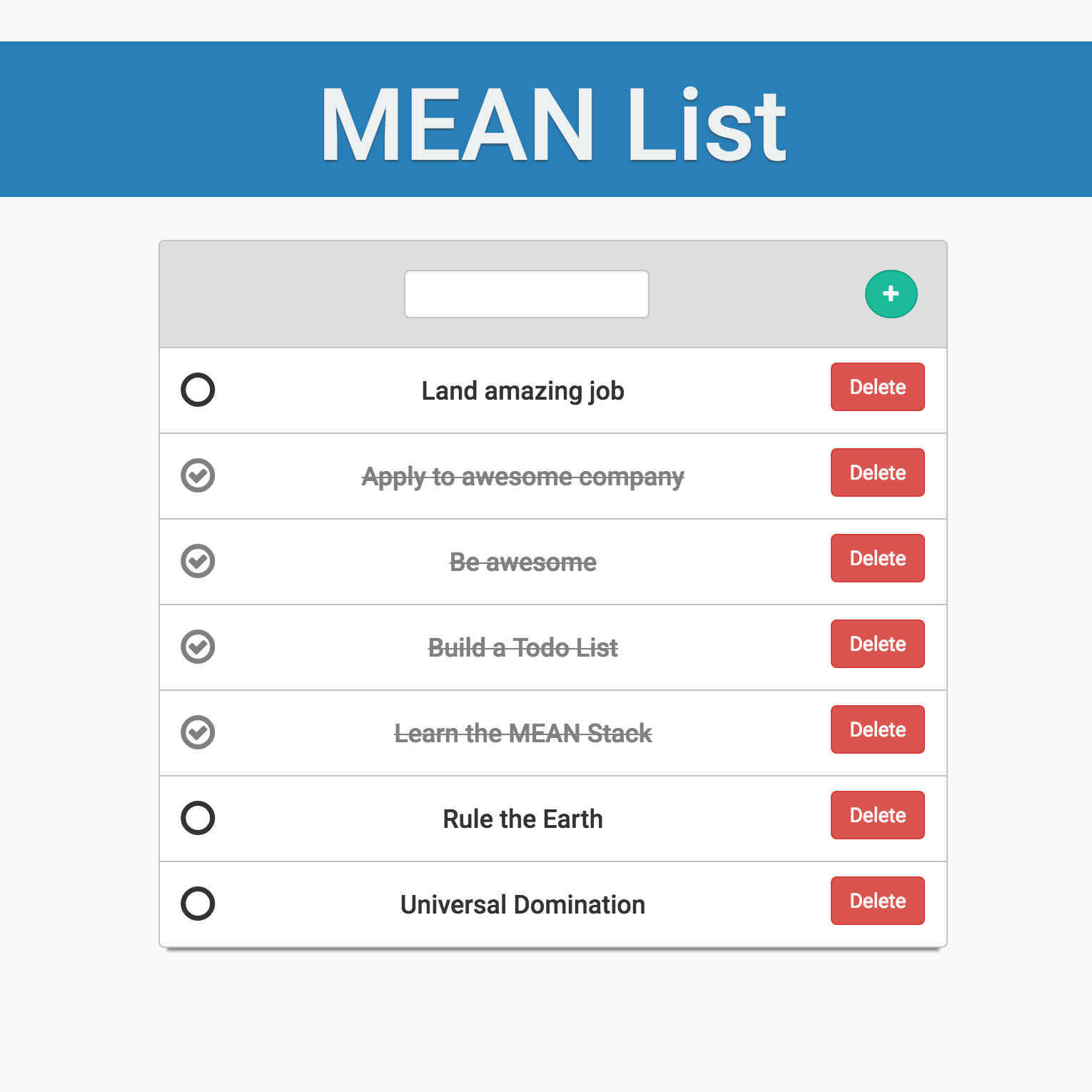
Task: Select the 'Rule the Earth' task text
Action: [x=523, y=819]
